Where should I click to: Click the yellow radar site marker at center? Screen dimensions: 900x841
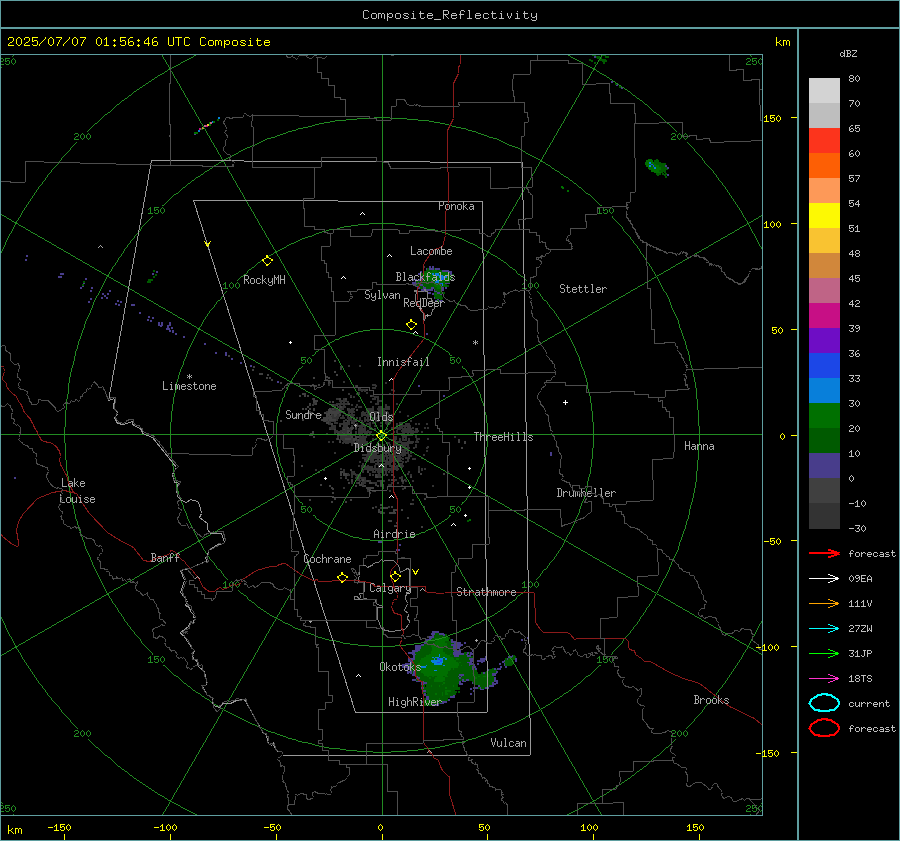(381, 436)
